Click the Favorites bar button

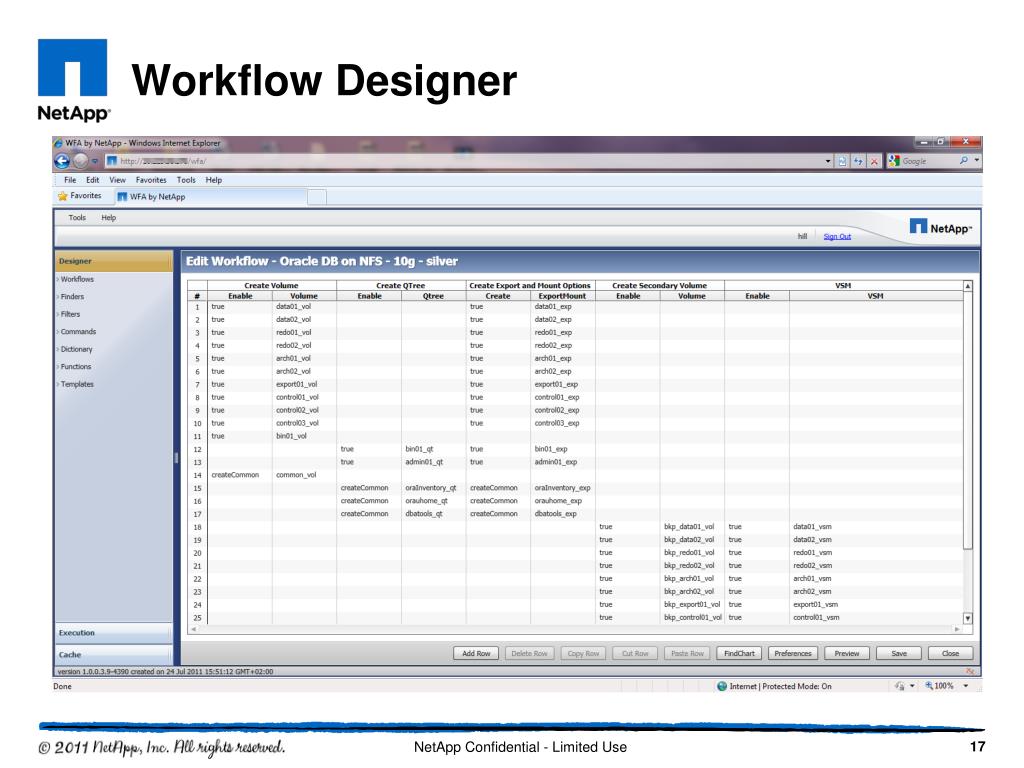point(80,196)
